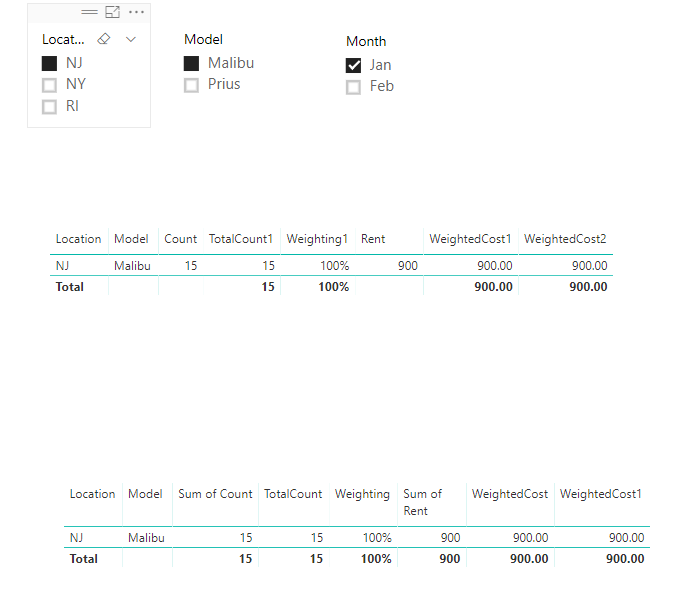700x612 pixels.
Task: Clear selections with eraser icon
Action: click(x=104, y=39)
